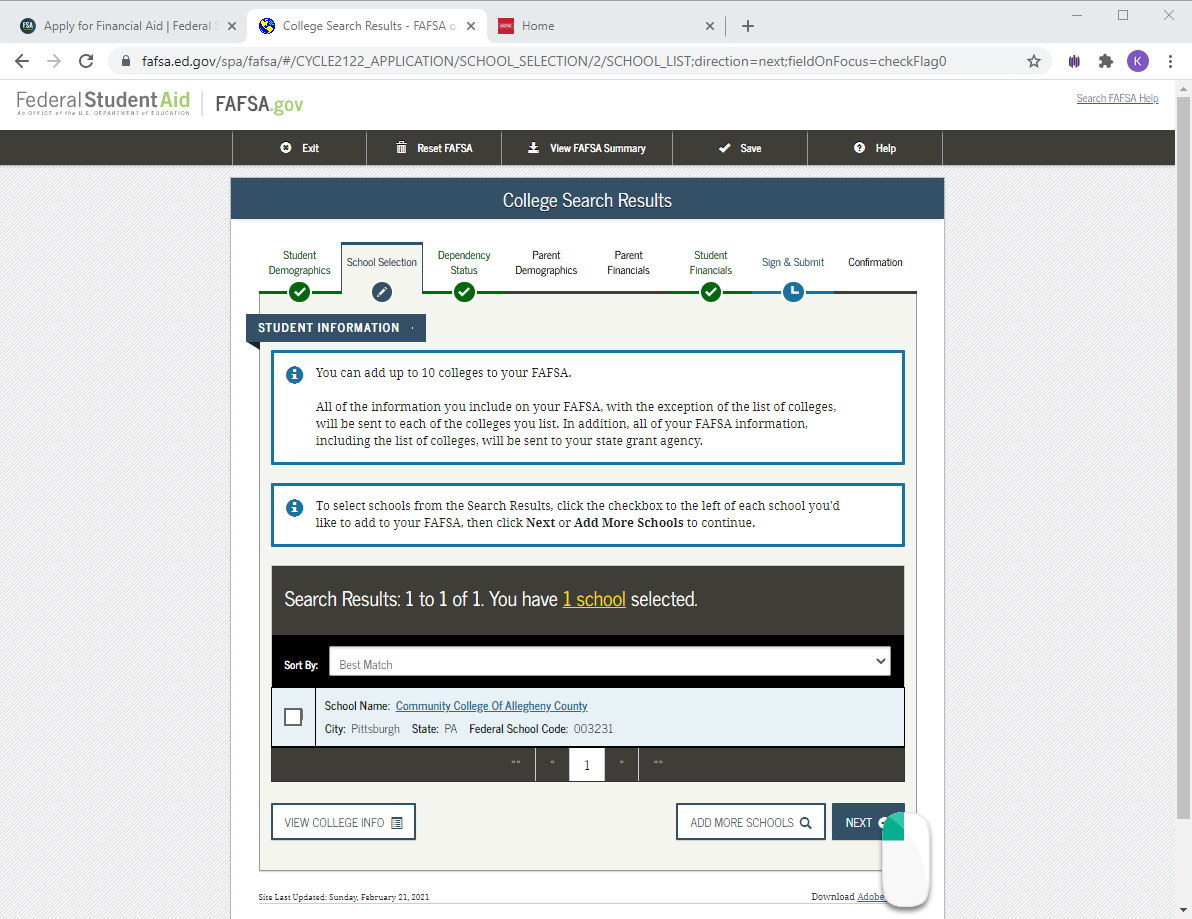Image resolution: width=1192 pixels, height=919 pixels.
Task: Click the info icon beside 10 colleges note
Action: (x=294, y=375)
